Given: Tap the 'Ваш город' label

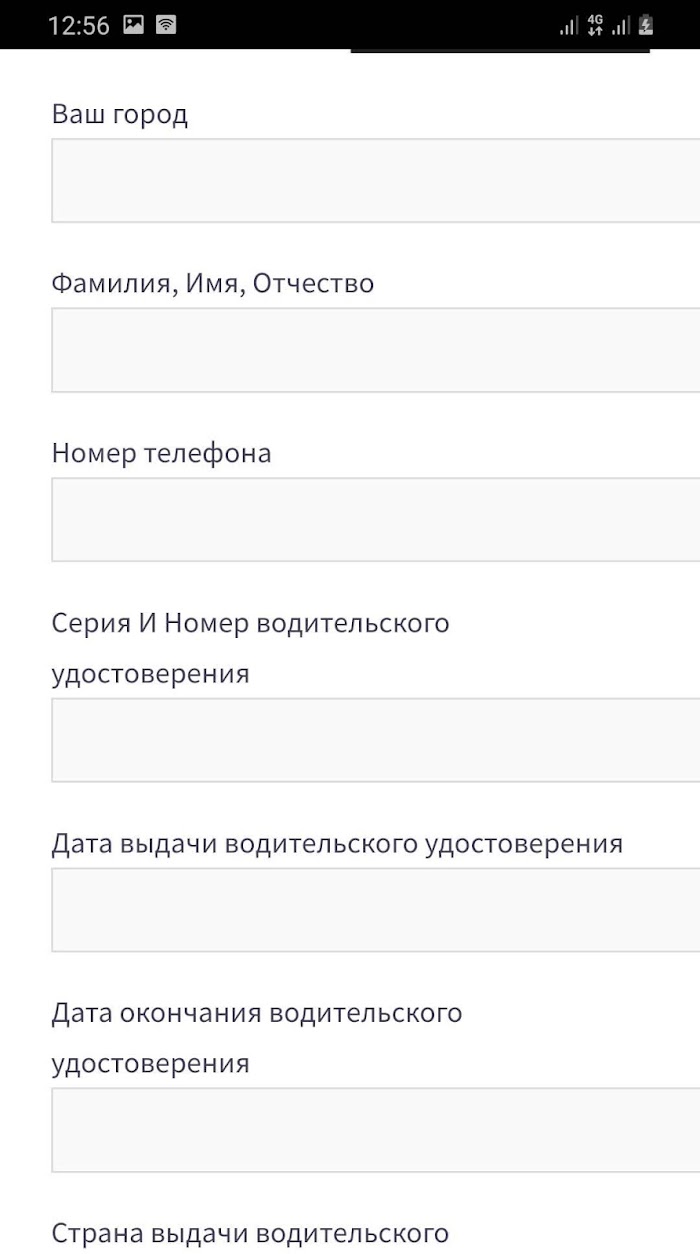Looking at the screenshot, I should pos(119,114).
